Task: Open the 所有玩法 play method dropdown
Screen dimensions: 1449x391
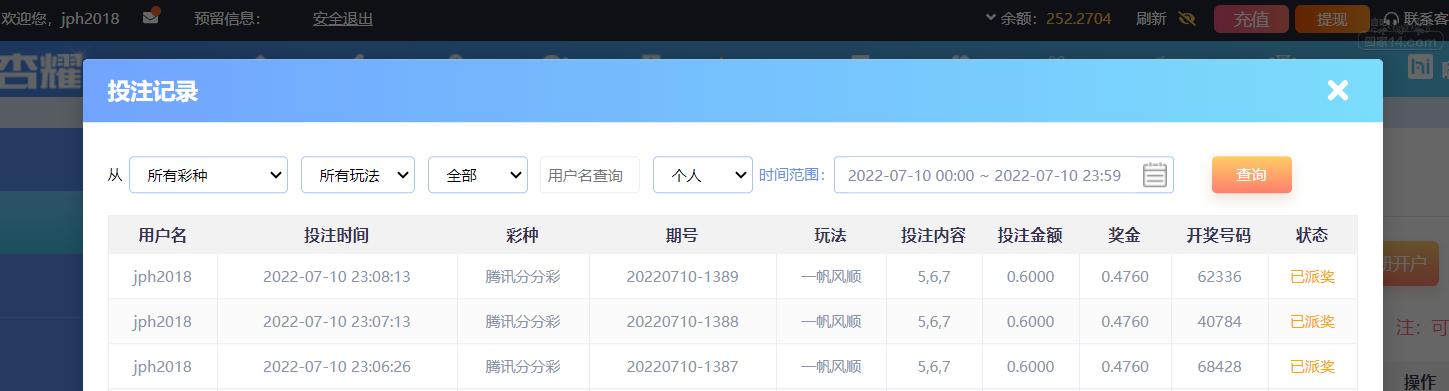Action: coord(358,175)
